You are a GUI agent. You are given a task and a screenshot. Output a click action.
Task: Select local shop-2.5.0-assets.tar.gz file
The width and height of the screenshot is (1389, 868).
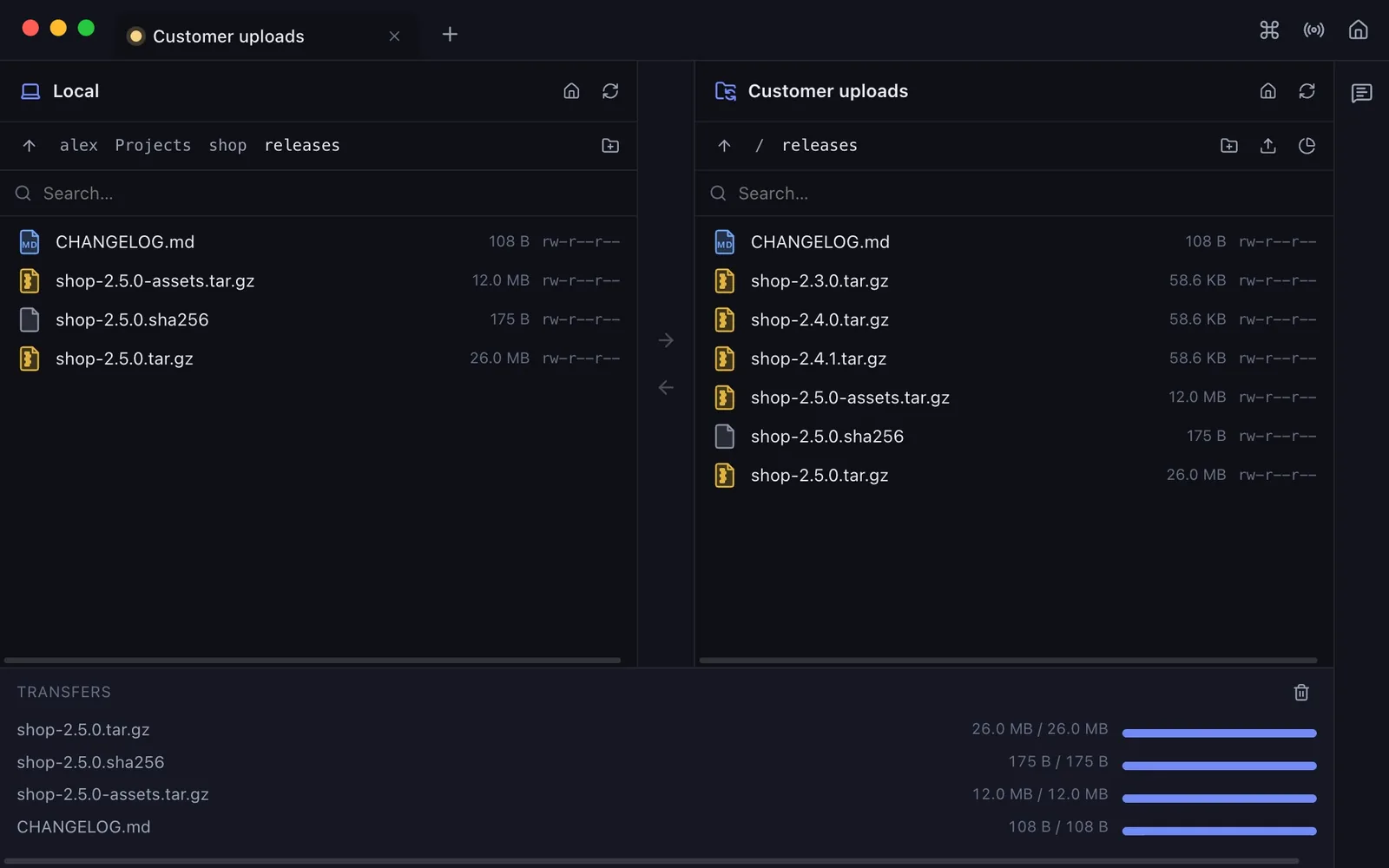pyautogui.click(x=318, y=280)
